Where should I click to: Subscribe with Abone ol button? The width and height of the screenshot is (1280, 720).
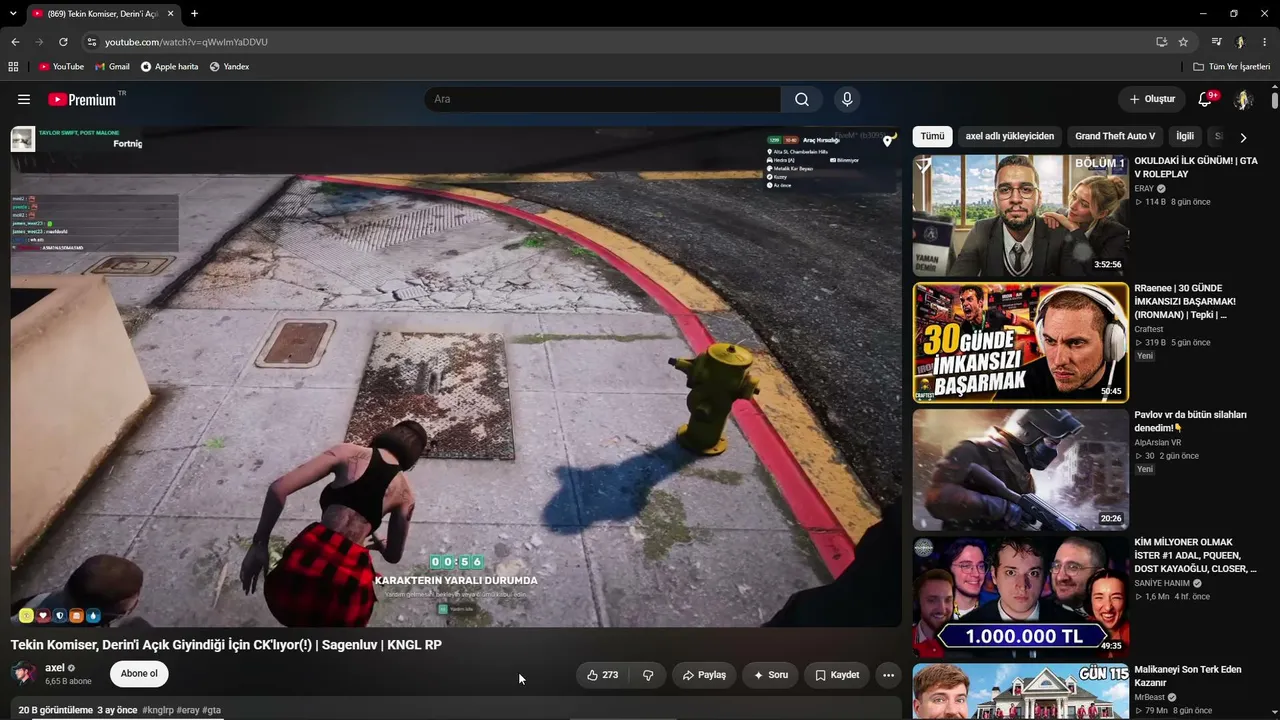point(139,674)
